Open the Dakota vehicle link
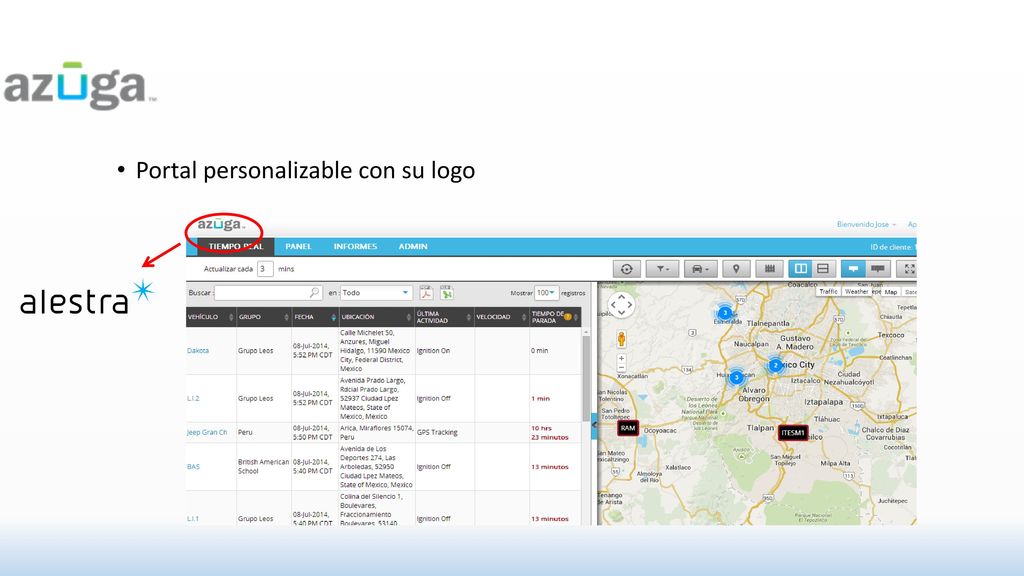The image size is (1024, 576). tap(198, 351)
